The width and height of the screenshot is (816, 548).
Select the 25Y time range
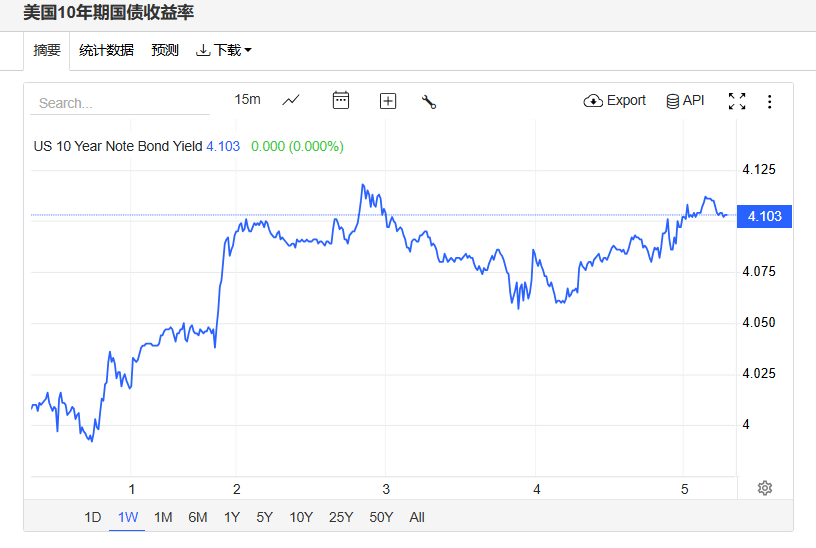pos(341,517)
